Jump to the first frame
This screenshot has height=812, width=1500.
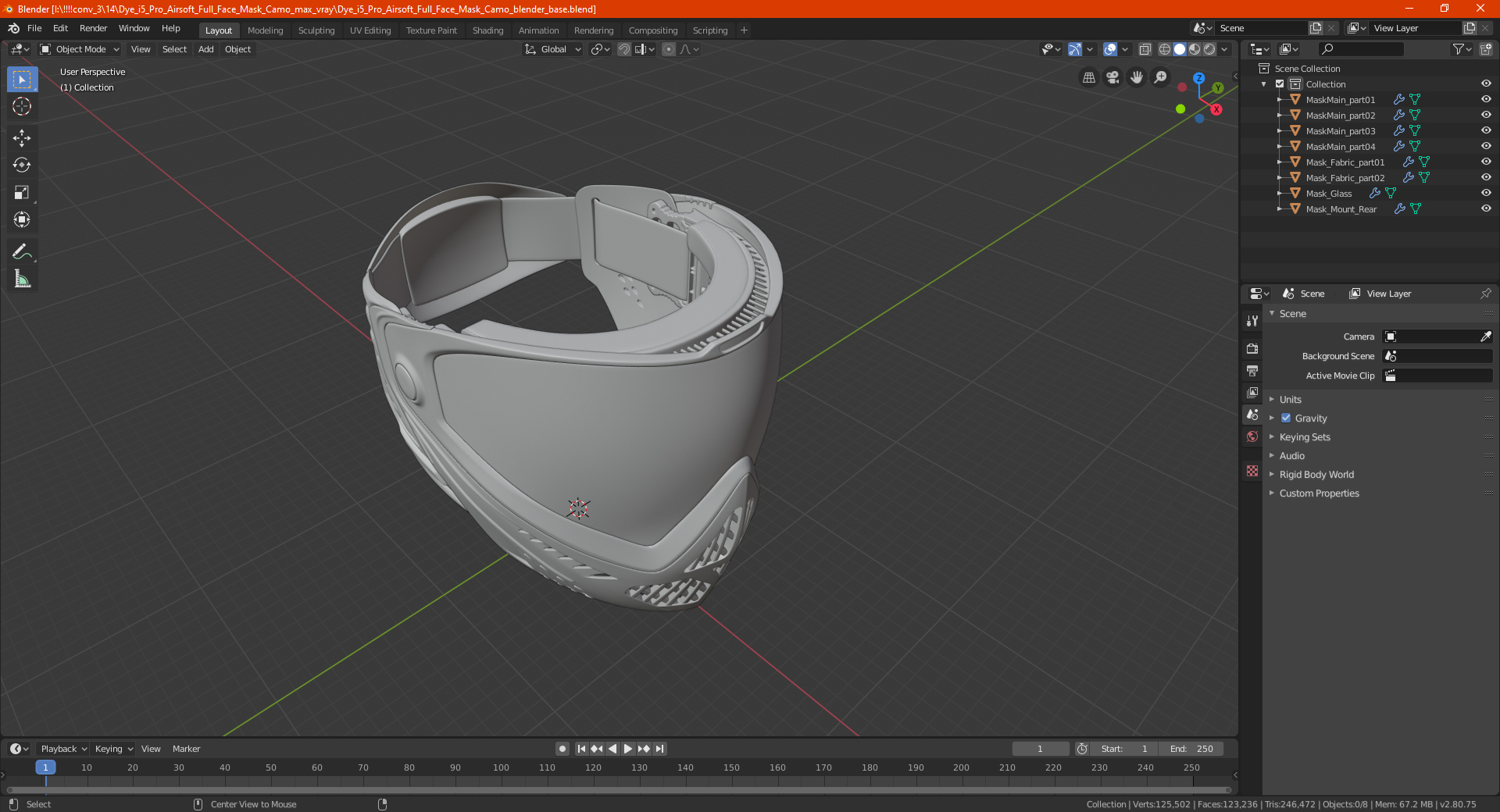pyautogui.click(x=581, y=749)
